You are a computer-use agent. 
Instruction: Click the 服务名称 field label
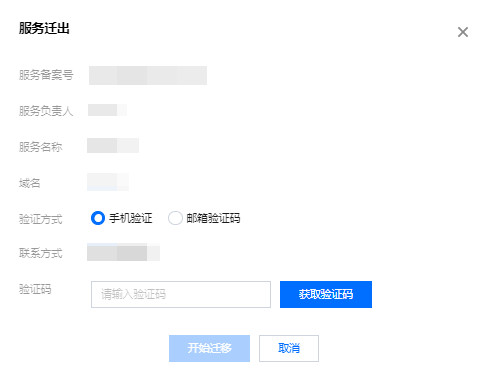(41, 147)
